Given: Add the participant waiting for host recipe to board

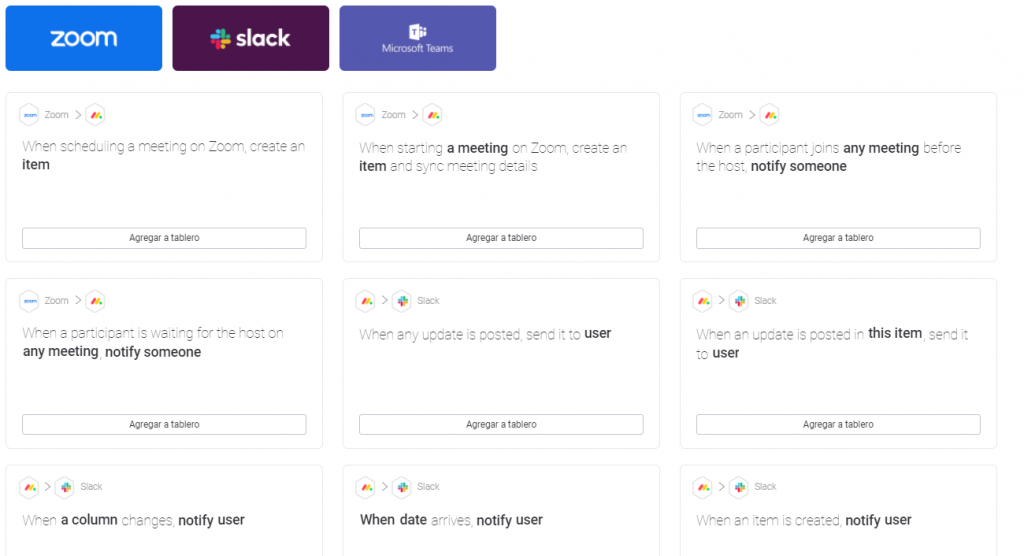Looking at the screenshot, I should (164, 424).
